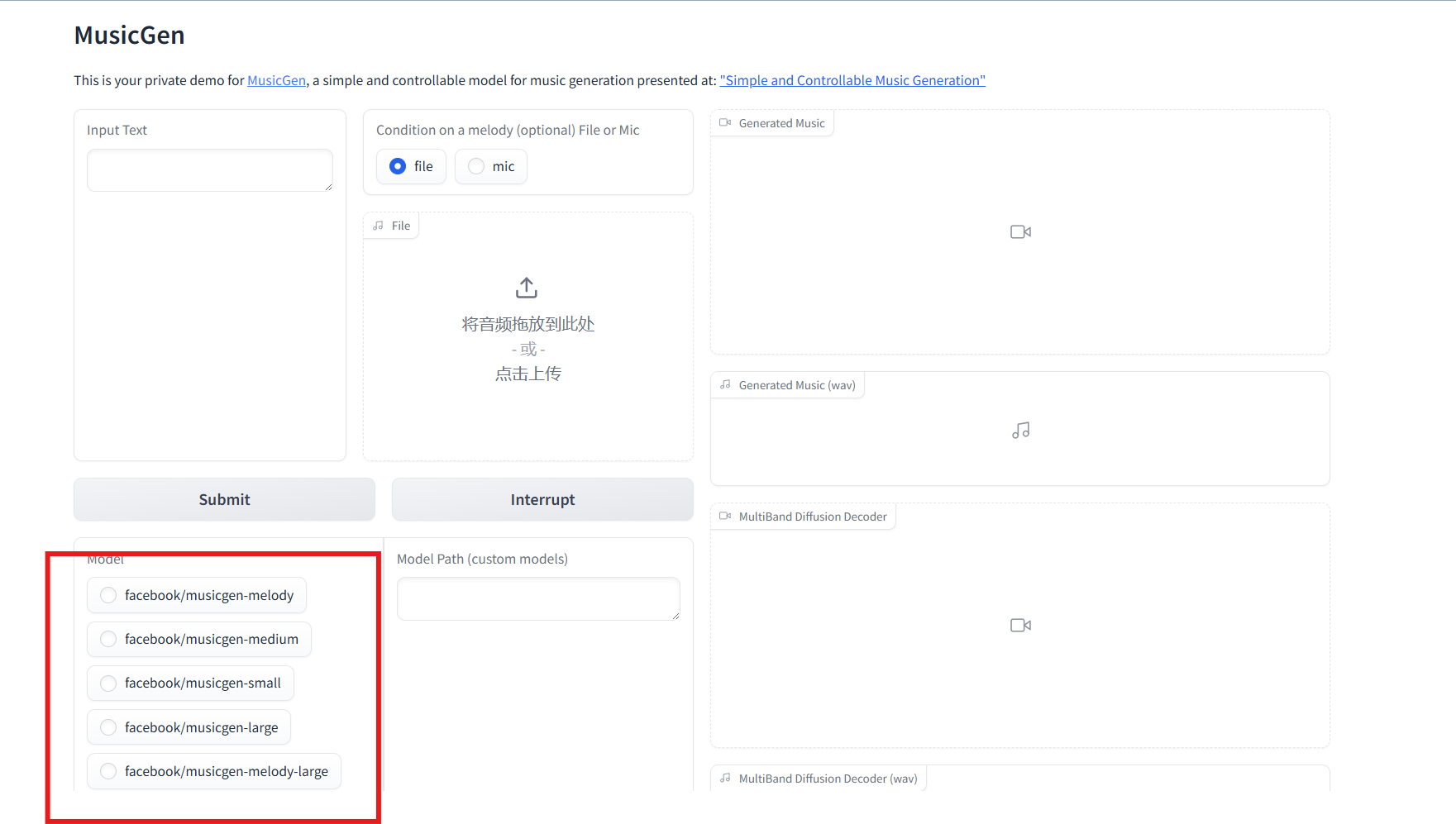This screenshot has width=1456, height=824.
Task: Open the MusicGen hyperlink
Action: (x=277, y=80)
